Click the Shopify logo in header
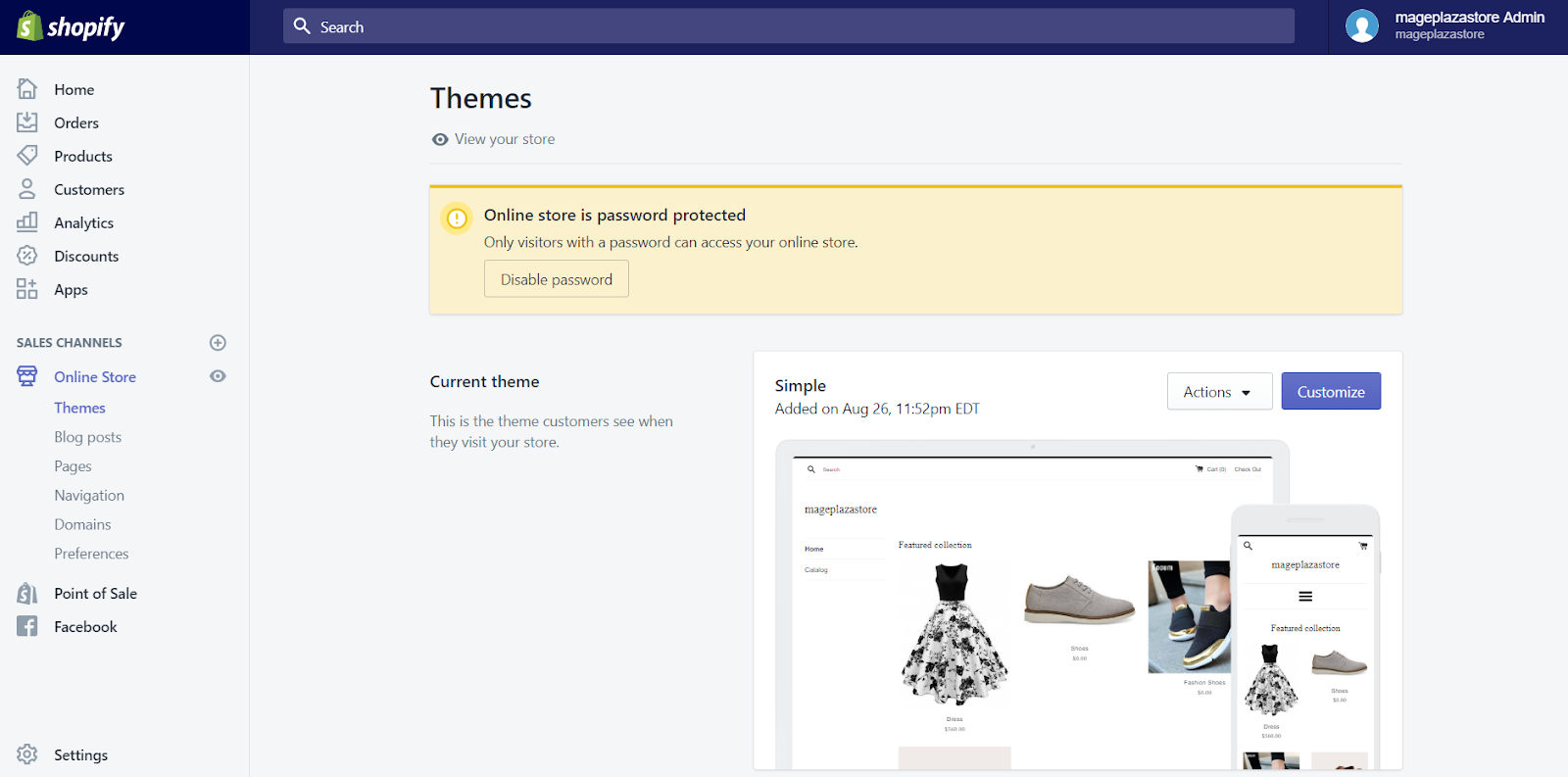The height and width of the screenshot is (777, 1568). tap(71, 26)
